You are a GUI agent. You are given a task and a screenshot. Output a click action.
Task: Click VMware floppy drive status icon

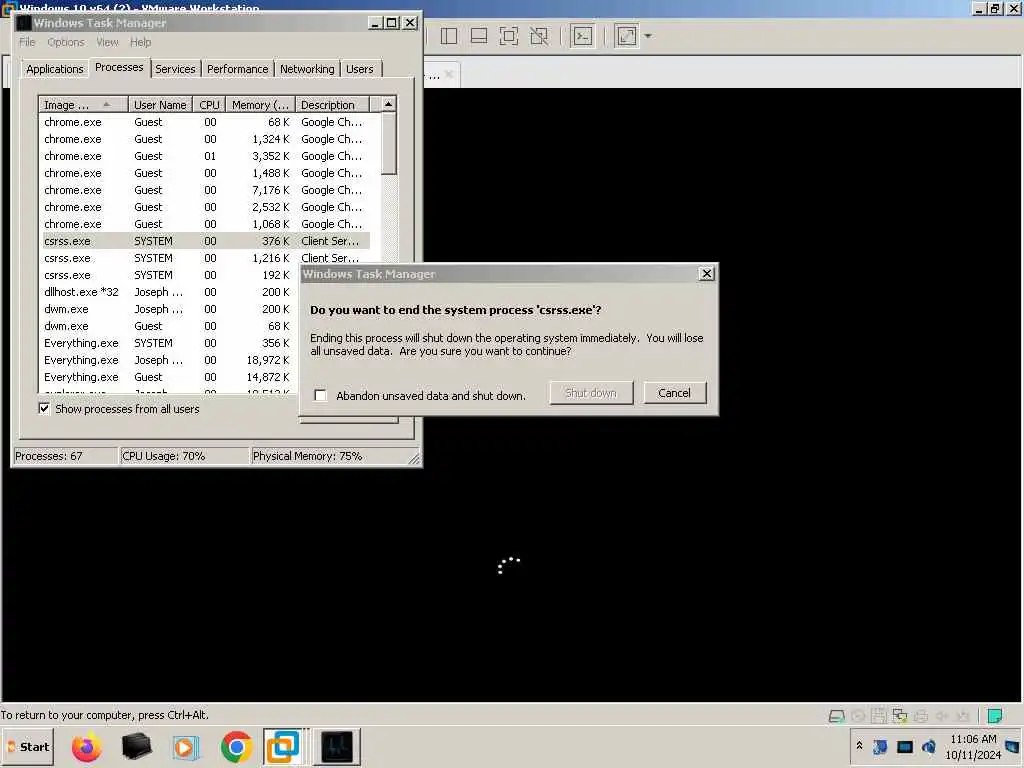click(878, 716)
